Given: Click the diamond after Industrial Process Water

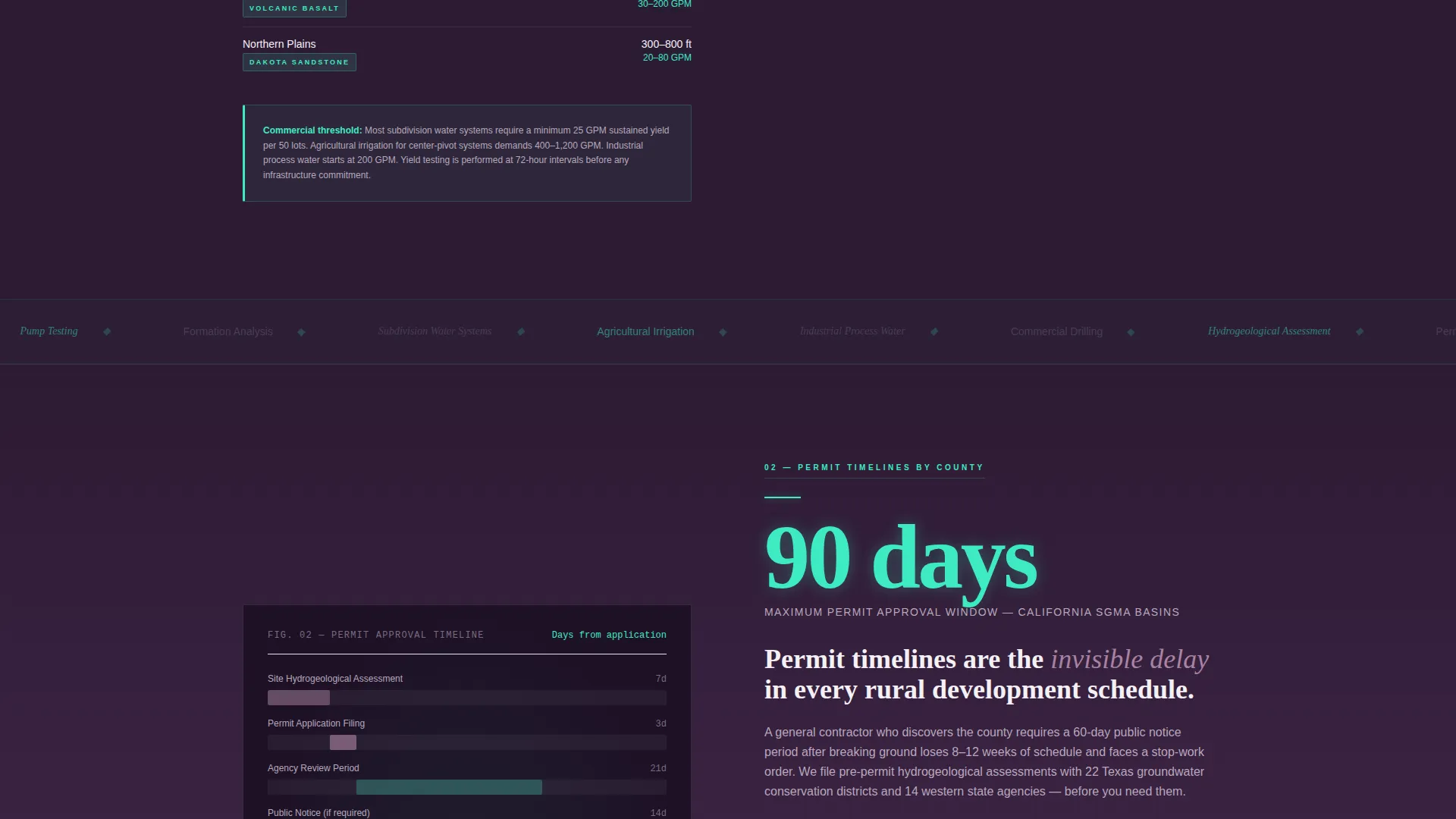Looking at the screenshot, I should click(934, 331).
